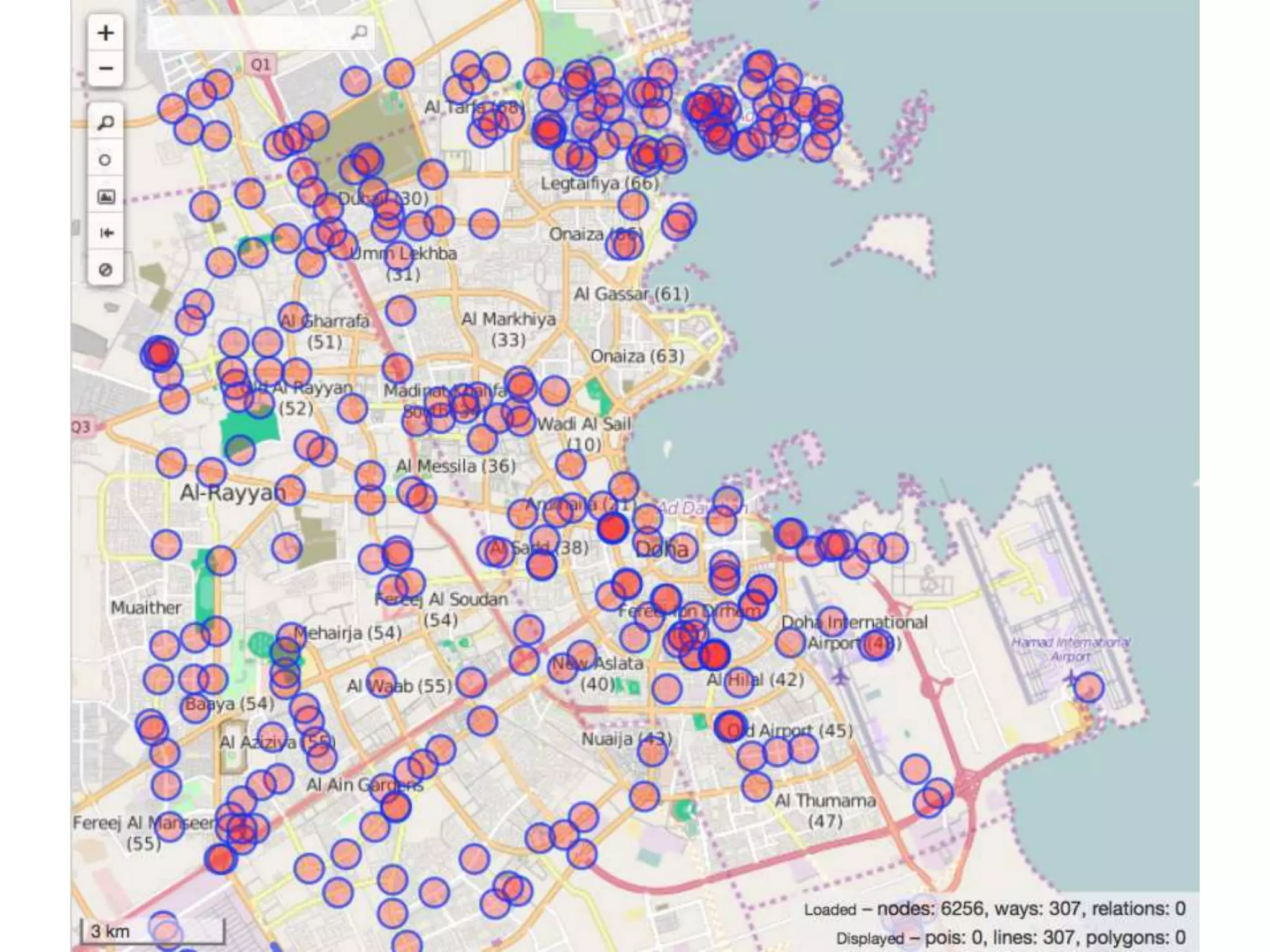Click the zoom-to-data magnifier tool
Viewport: 1270px width, 952px height.
pyautogui.click(x=105, y=123)
